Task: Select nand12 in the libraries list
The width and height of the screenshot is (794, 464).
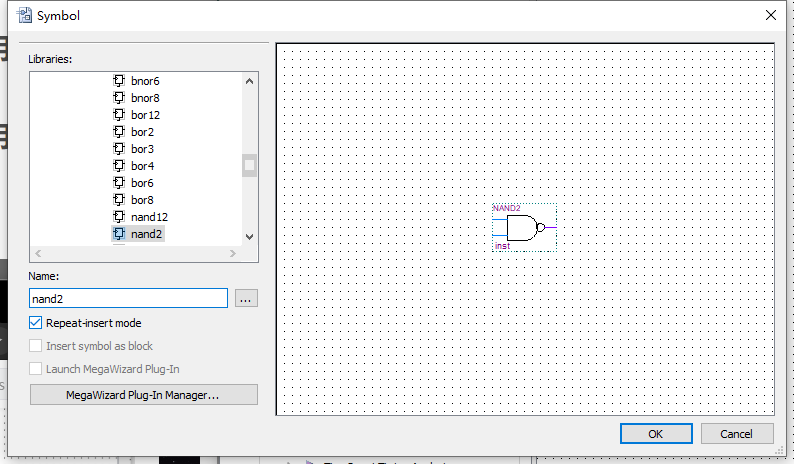Action: (x=149, y=217)
